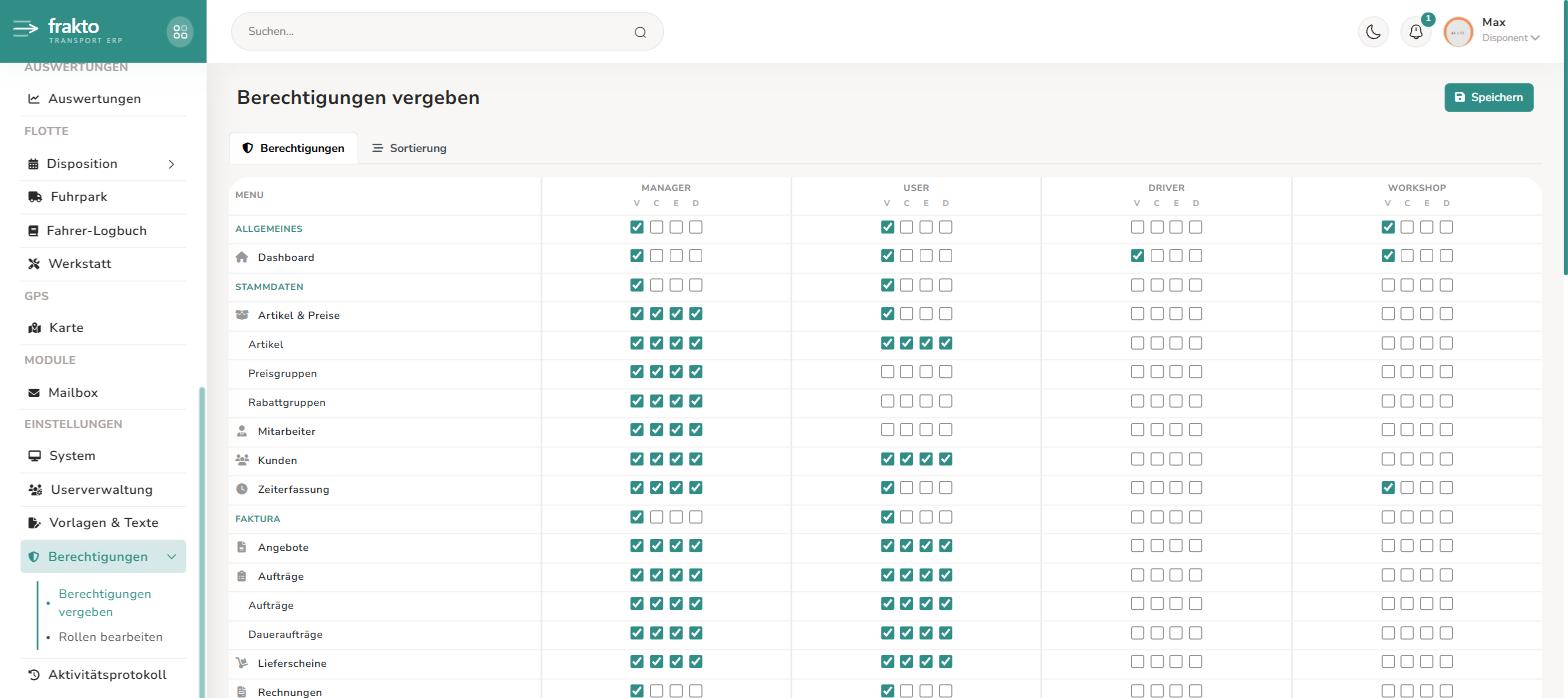This screenshot has width=1568, height=698.
Task: Open Fahrer-Logbuch in the sidebar
Action: pyautogui.click(x=103, y=231)
